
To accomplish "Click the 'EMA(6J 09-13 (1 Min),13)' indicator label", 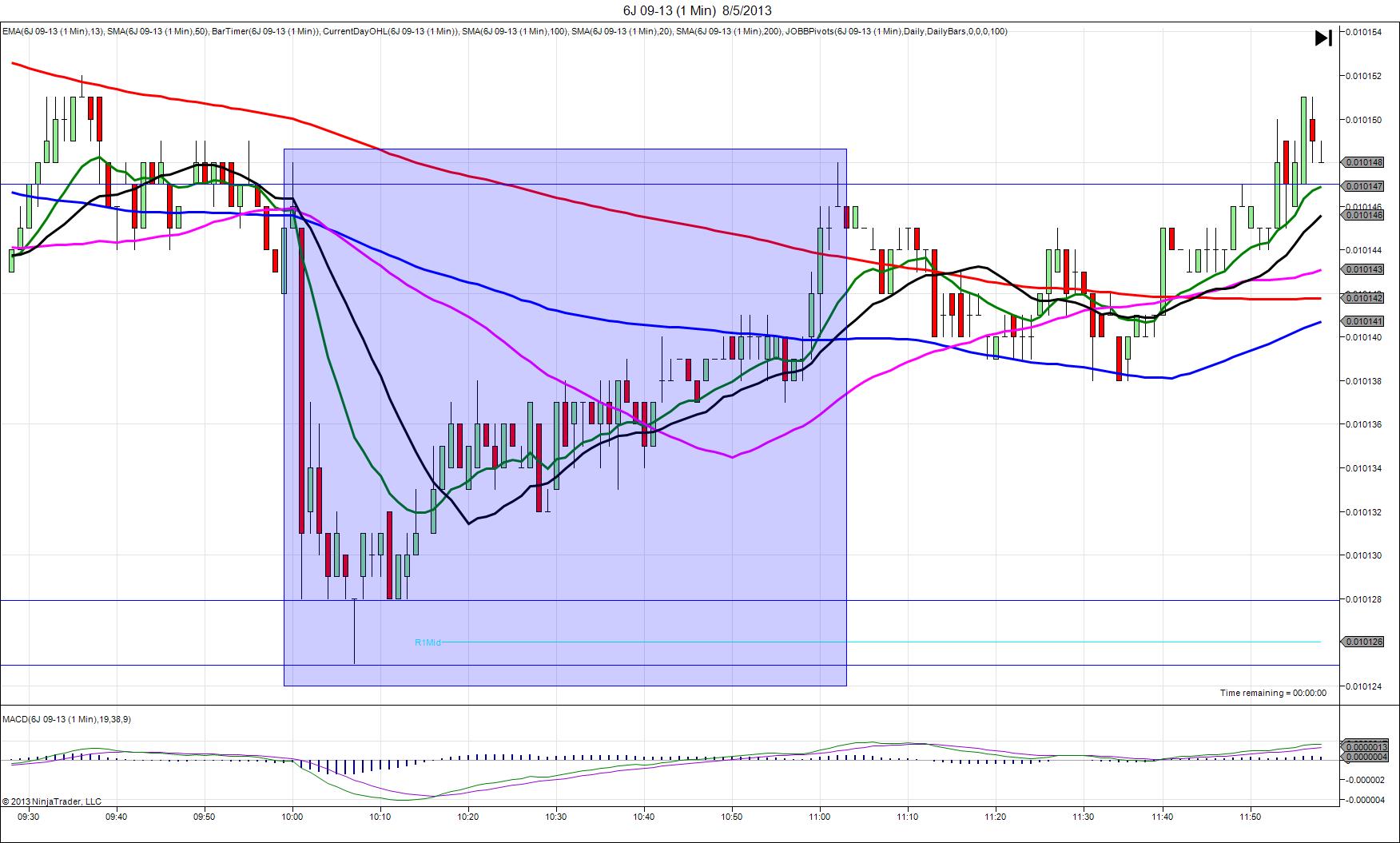I will point(52,31).
